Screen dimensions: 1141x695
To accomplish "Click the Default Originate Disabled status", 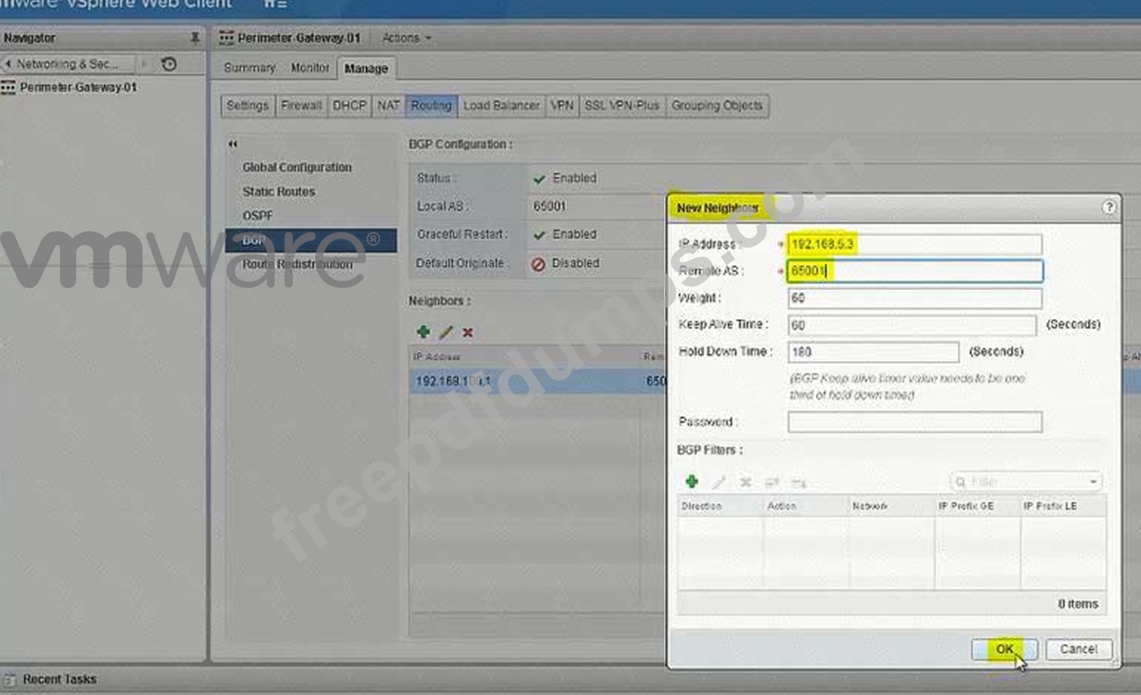I will (x=565, y=263).
